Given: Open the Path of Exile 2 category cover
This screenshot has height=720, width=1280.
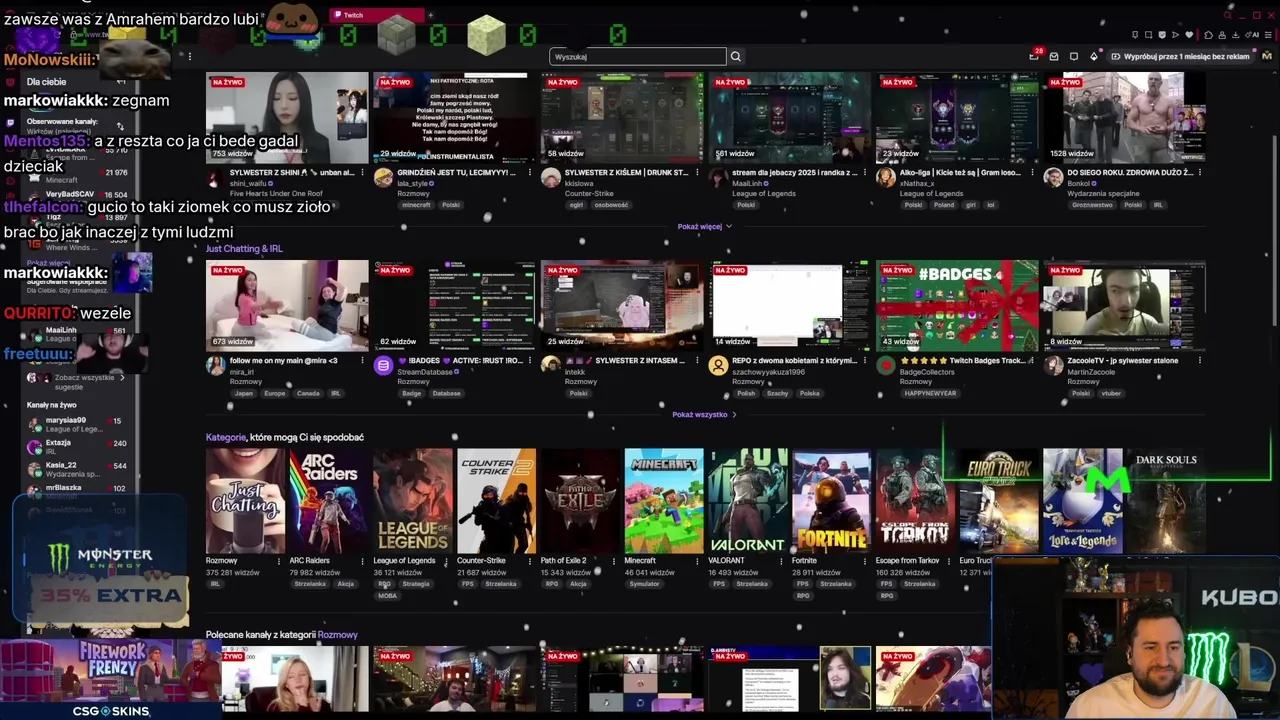Looking at the screenshot, I should [x=580, y=501].
